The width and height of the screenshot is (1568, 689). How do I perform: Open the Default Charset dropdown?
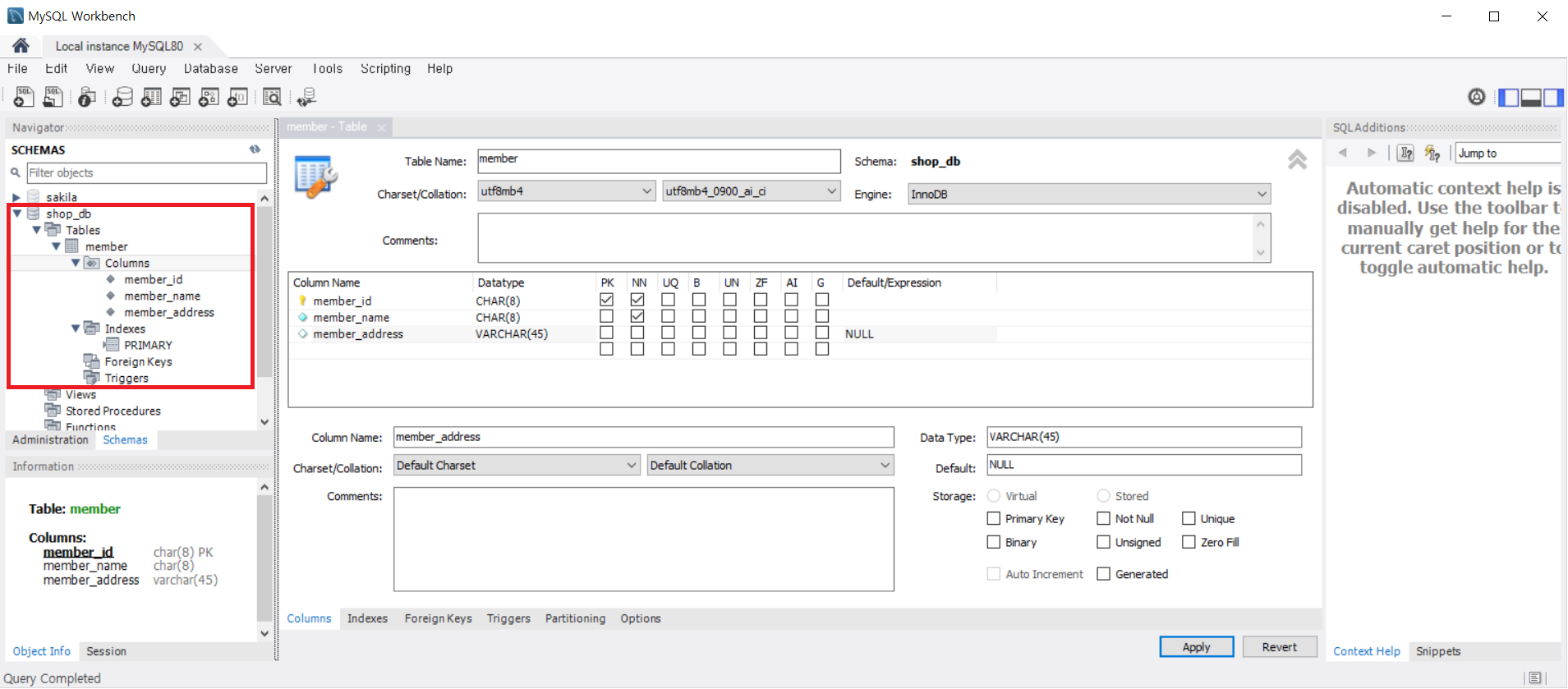click(517, 465)
